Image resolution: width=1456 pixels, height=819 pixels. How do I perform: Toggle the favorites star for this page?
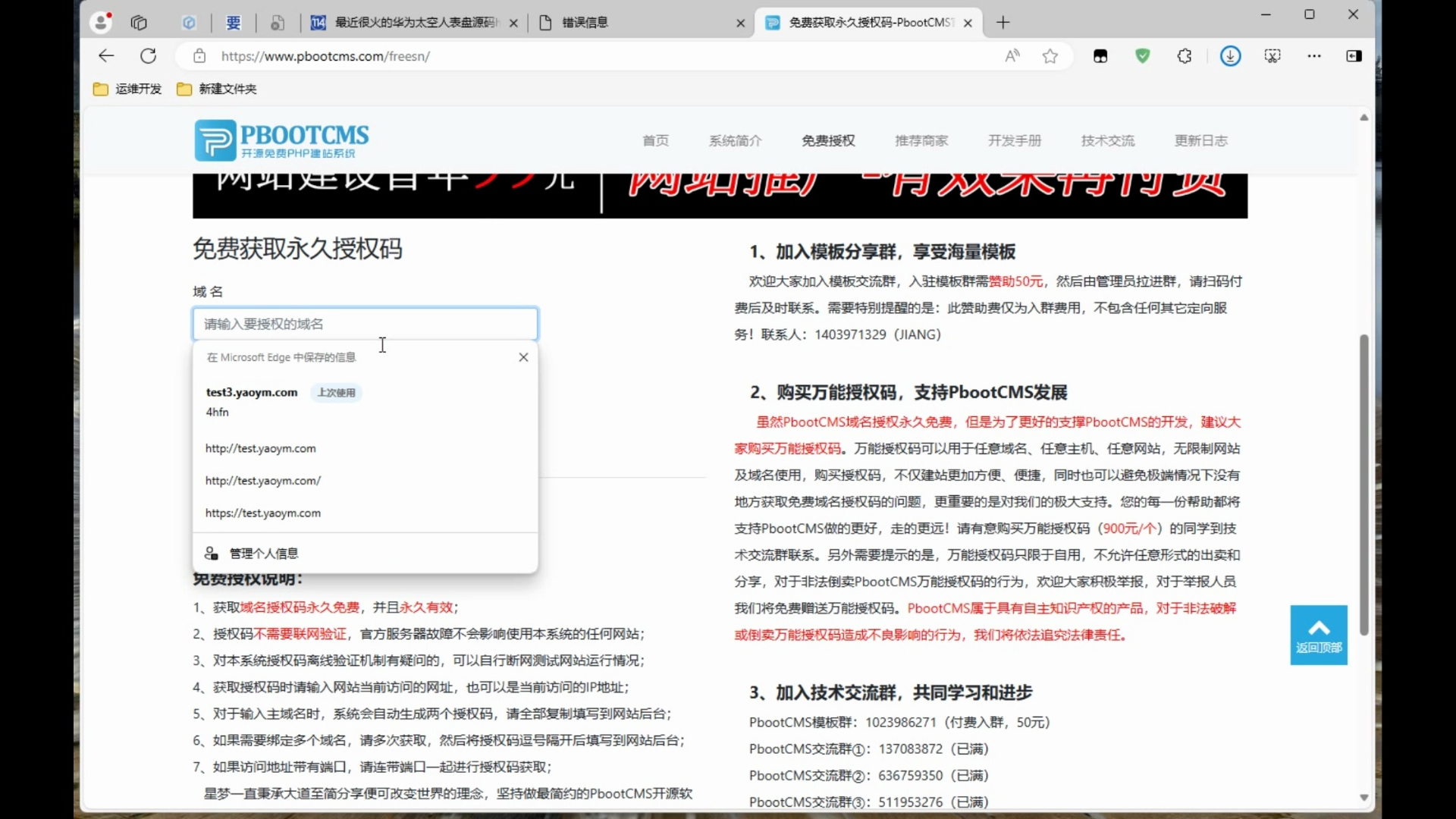click(1050, 55)
